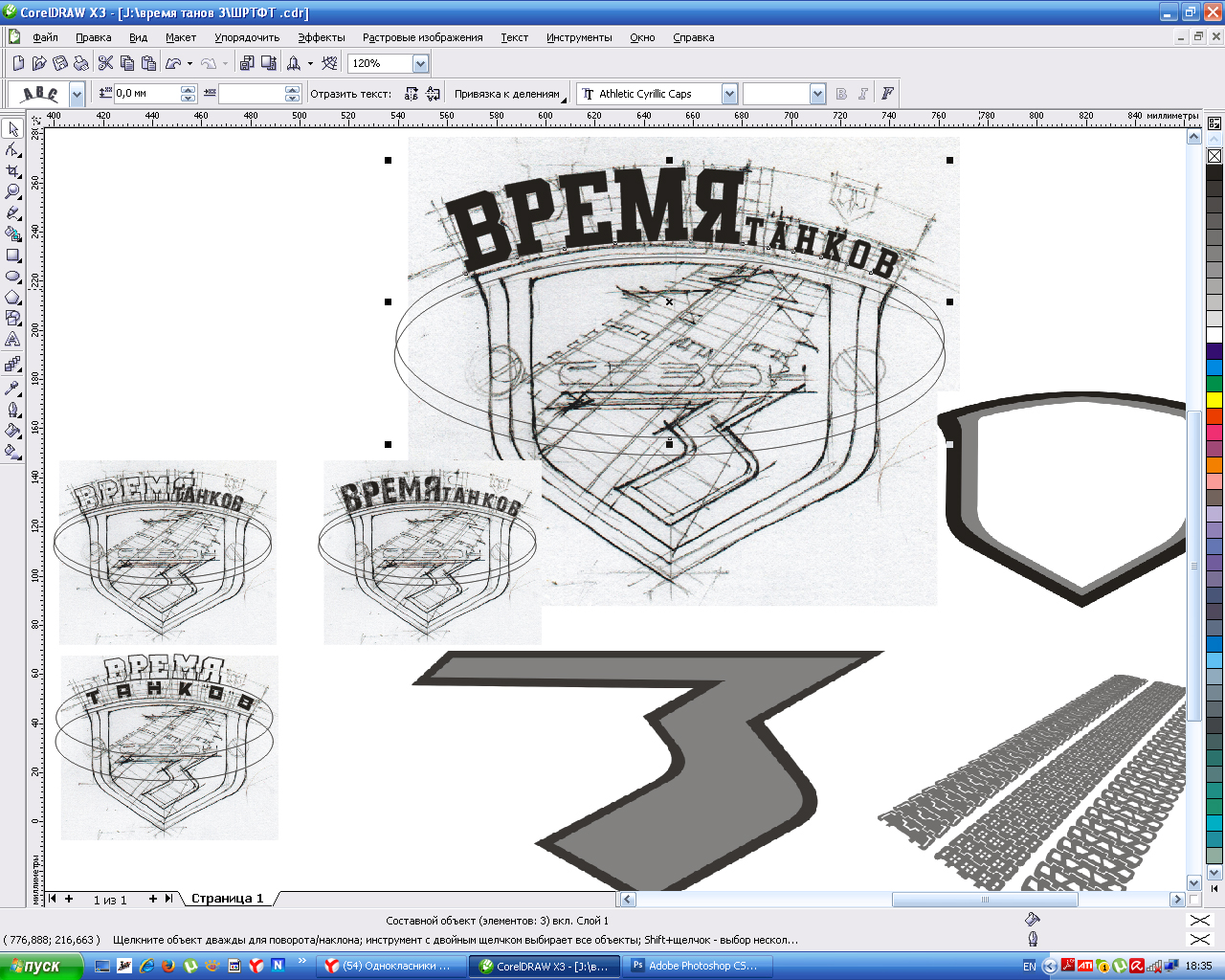Click the New document icon
Screen dimensions: 1225x980
(x=18, y=63)
